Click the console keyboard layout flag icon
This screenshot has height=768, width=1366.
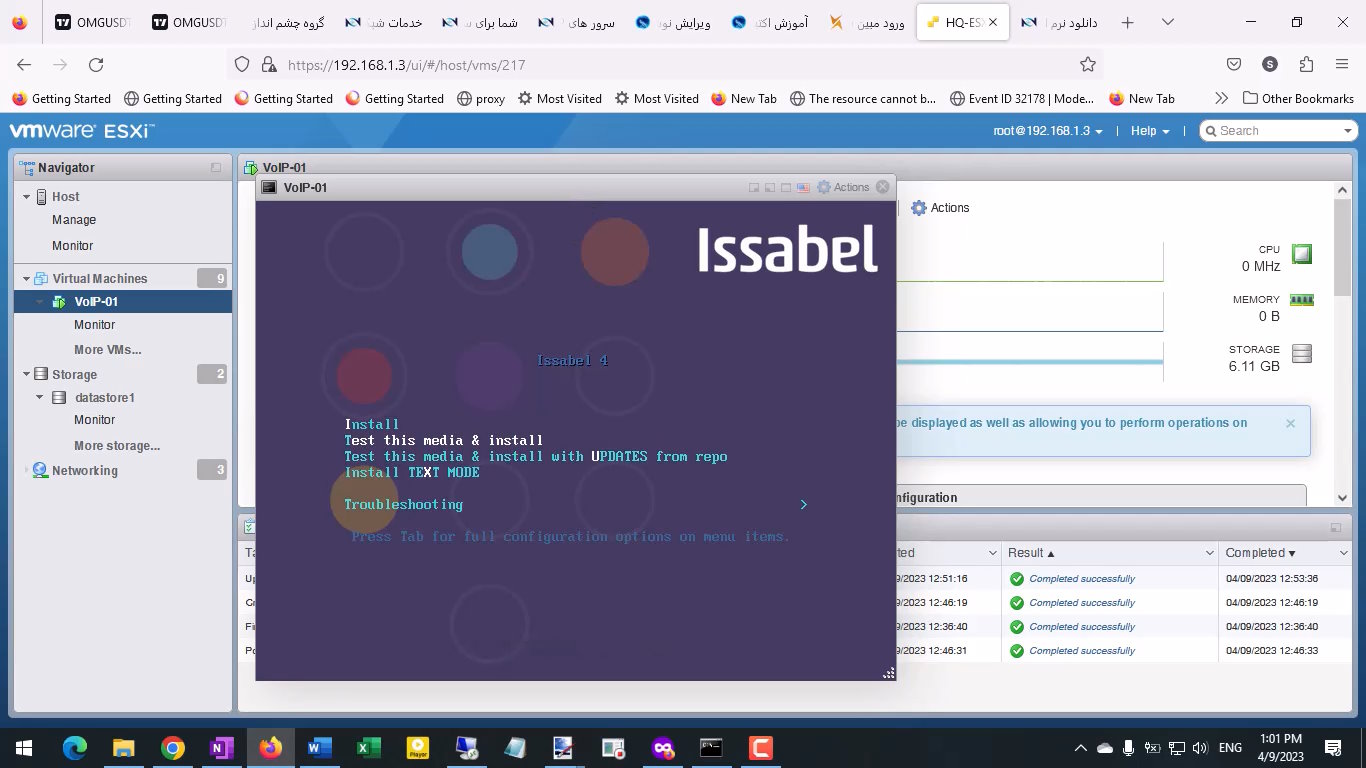coord(802,187)
